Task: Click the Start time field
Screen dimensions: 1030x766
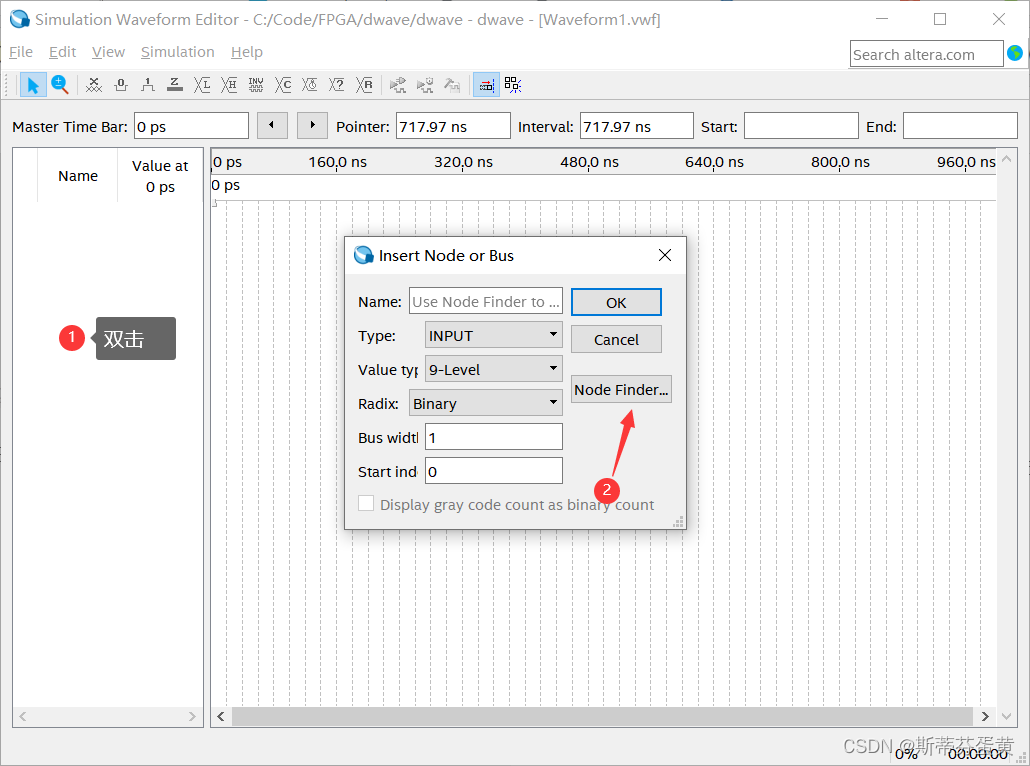Action: pos(801,126)
